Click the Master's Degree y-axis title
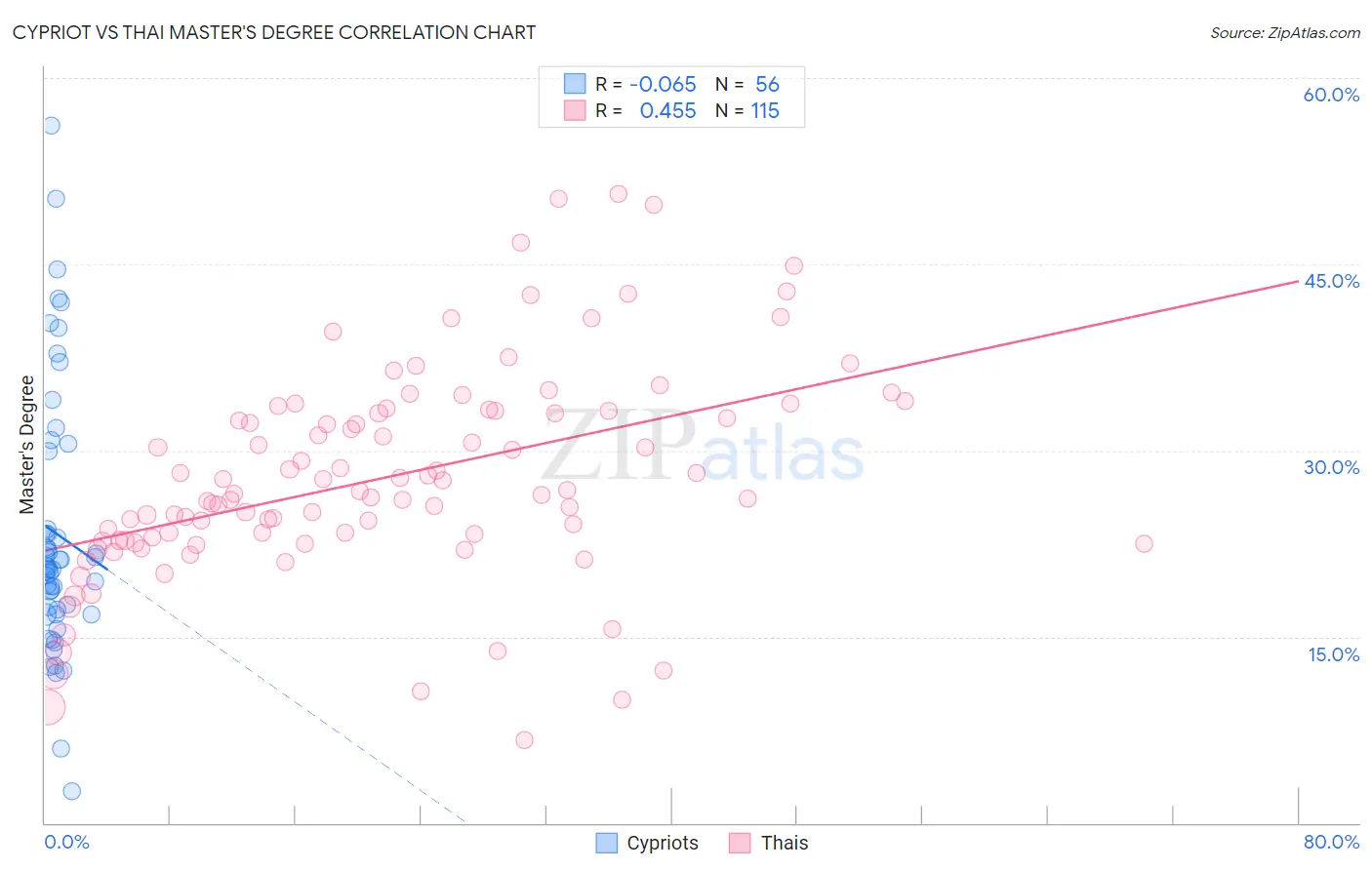 pyautogui.click(x=27, y=445)
